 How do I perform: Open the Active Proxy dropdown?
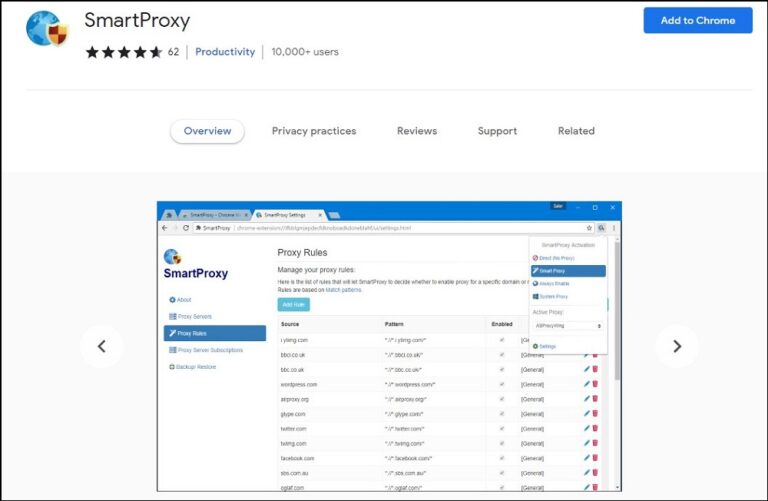568,325
